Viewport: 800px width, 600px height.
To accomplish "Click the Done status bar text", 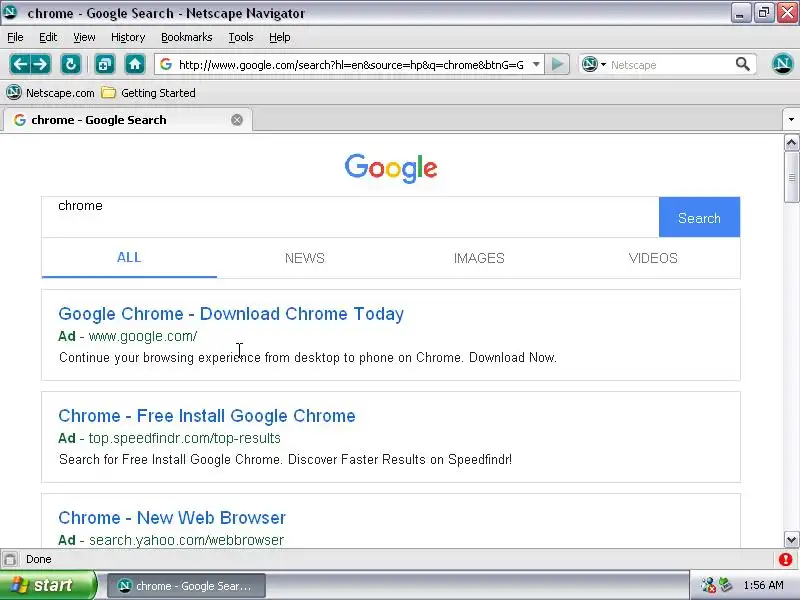I will 39,559.
